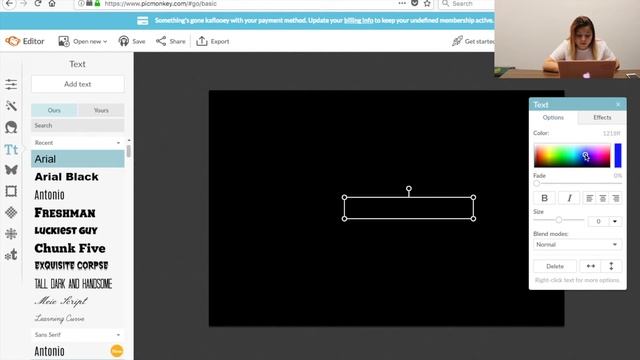This screenshot has width=640, height=360.
Task: Switch to the Options tab
Action: click(553, 118)
